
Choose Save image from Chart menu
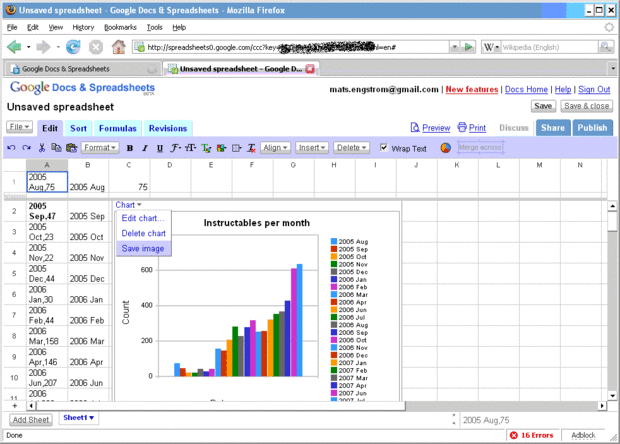click(143, 249)
